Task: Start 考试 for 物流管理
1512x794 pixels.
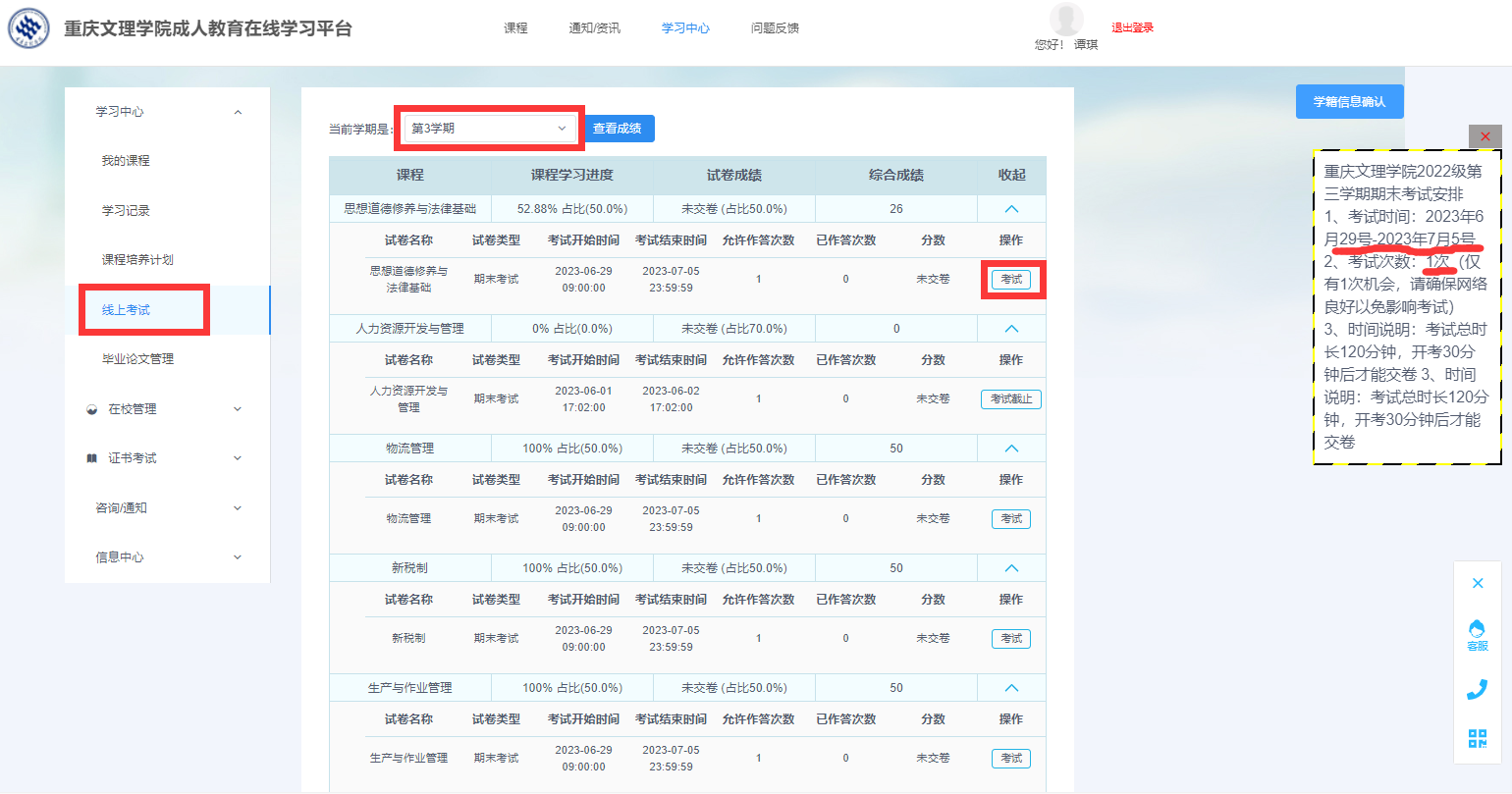Action: (x=1011, y=519)
